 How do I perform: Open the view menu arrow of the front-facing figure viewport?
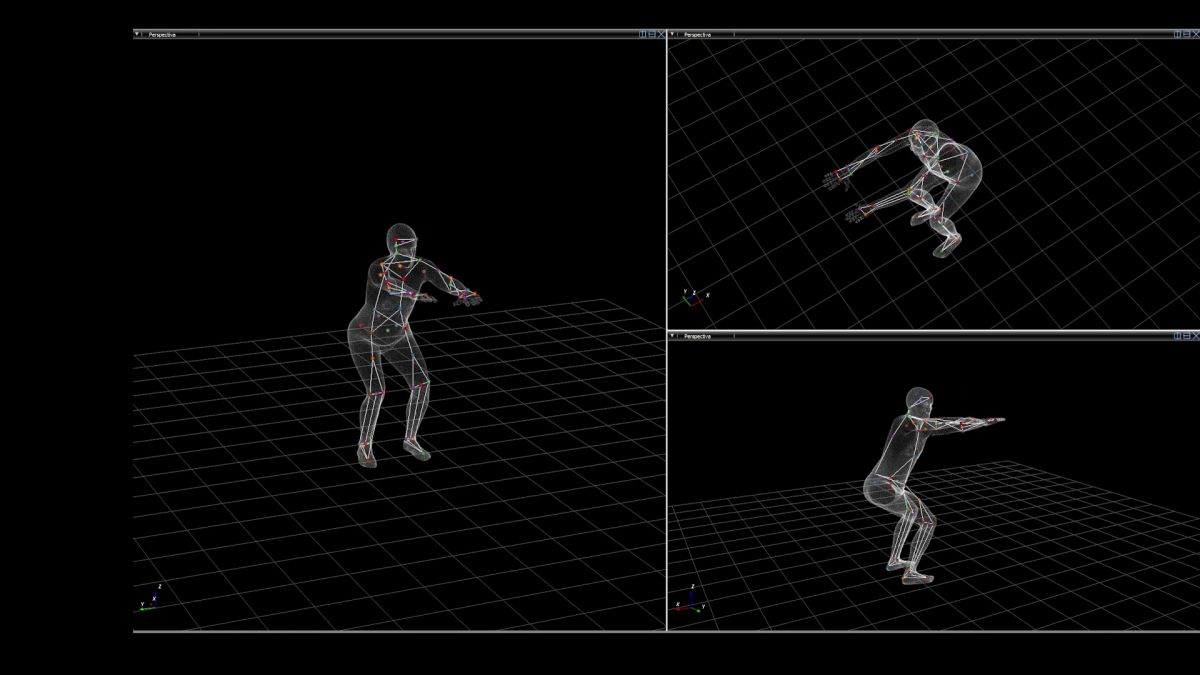pyautogui.click(x=138, y=34)
